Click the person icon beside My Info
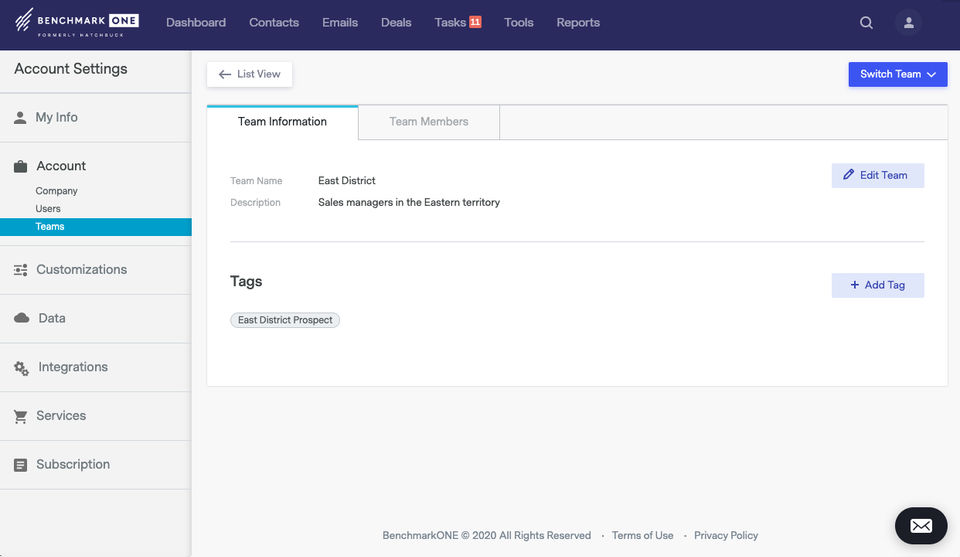The width and height of the screenshot is (960, 557). (20, 118)
